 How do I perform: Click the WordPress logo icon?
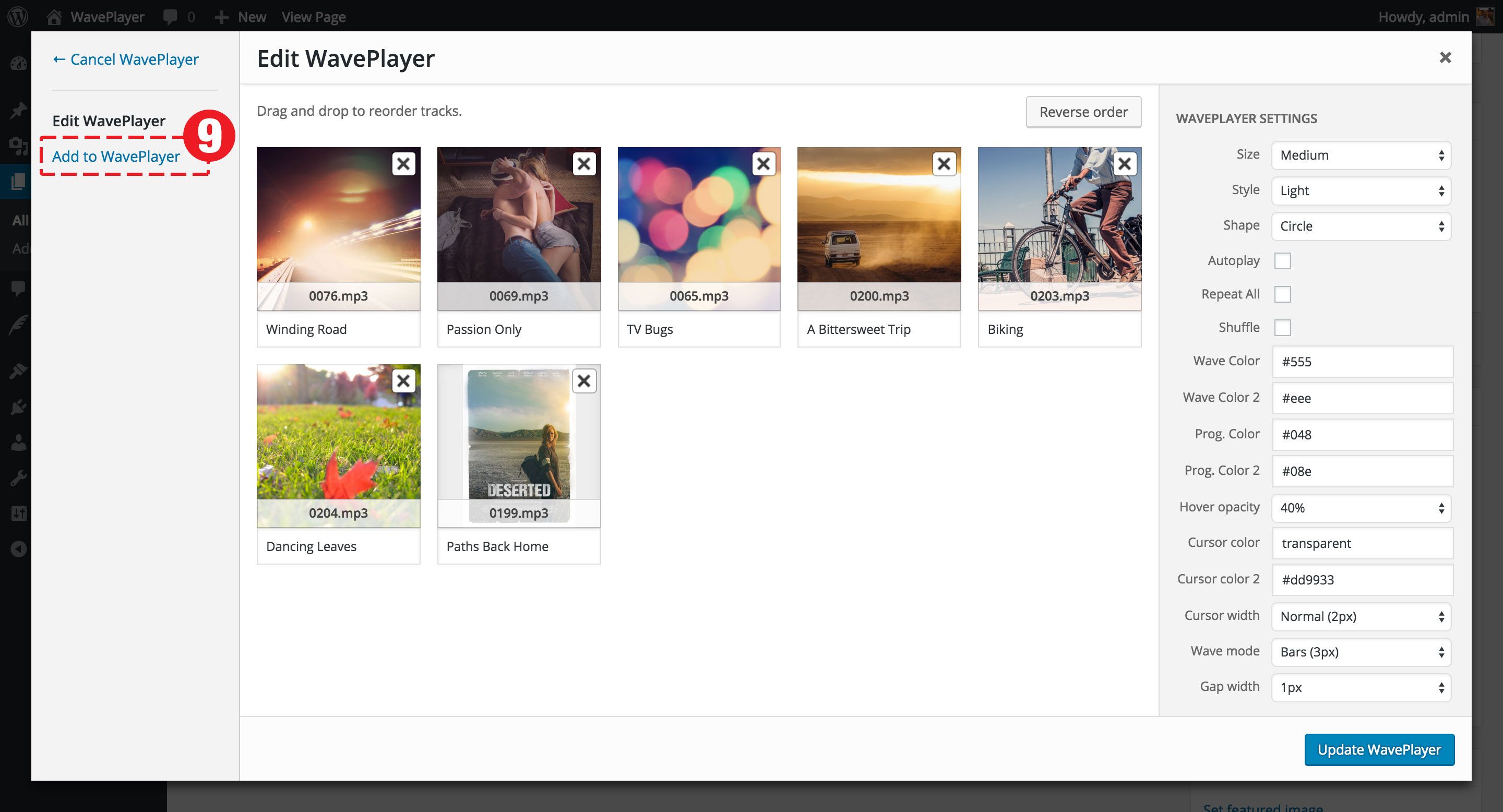pyautogui.click(x=18, y=16)
